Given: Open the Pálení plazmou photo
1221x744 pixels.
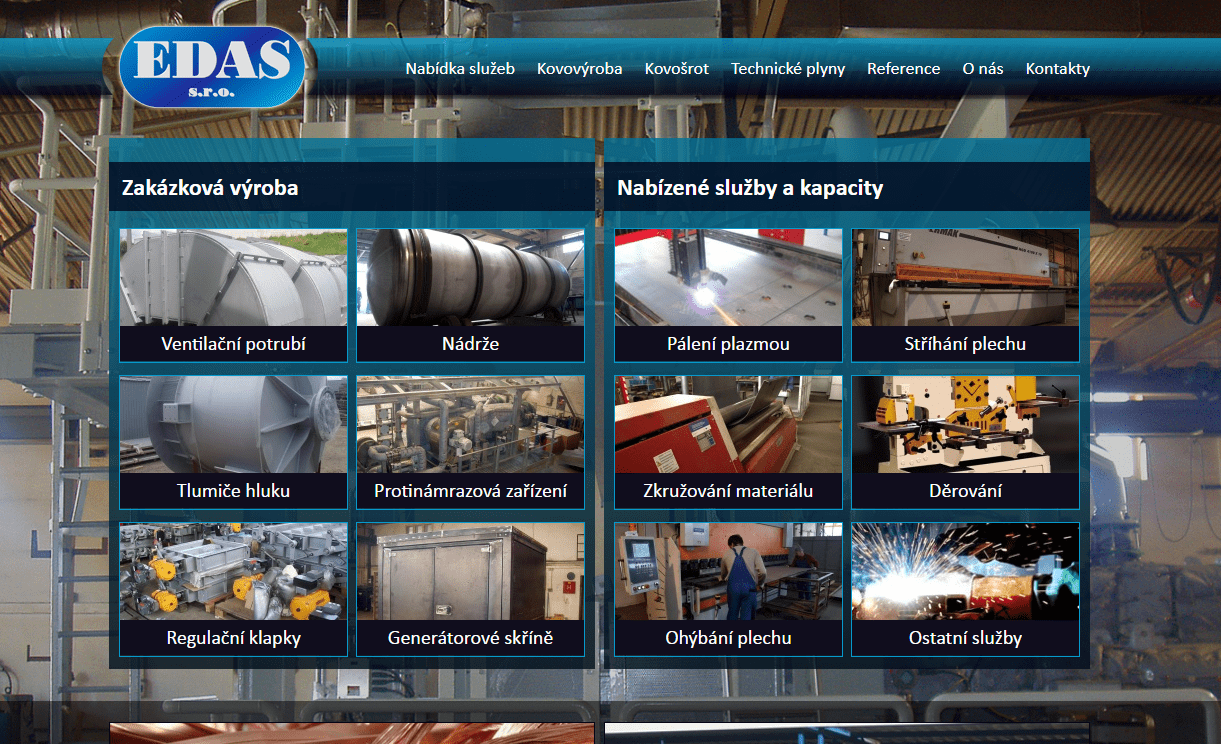Looking at the screenshot, I should pyautogui.click(x=728, y=278).
